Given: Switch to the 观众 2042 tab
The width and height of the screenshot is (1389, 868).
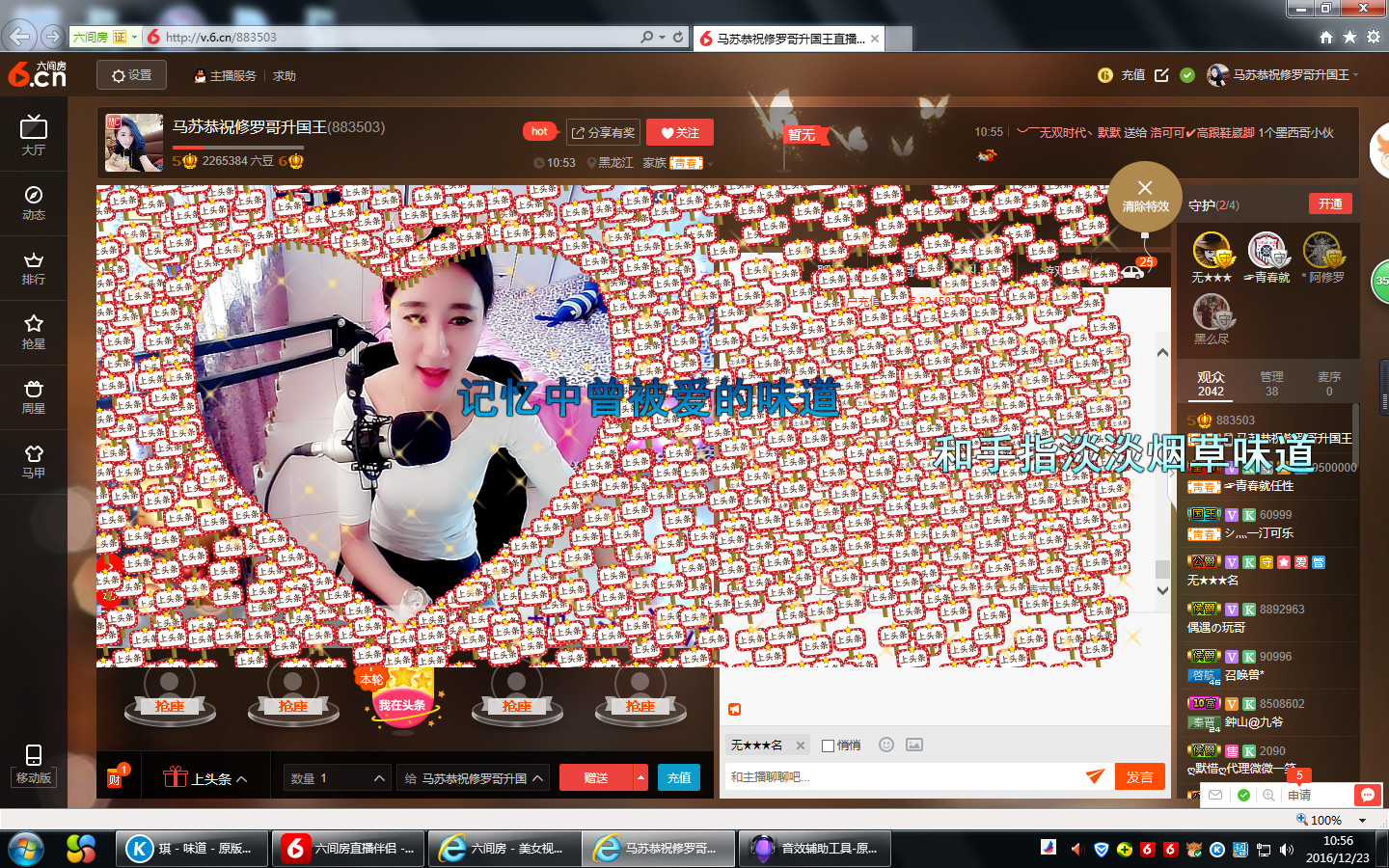Looking at the screenshot, I should point(1211,384).
